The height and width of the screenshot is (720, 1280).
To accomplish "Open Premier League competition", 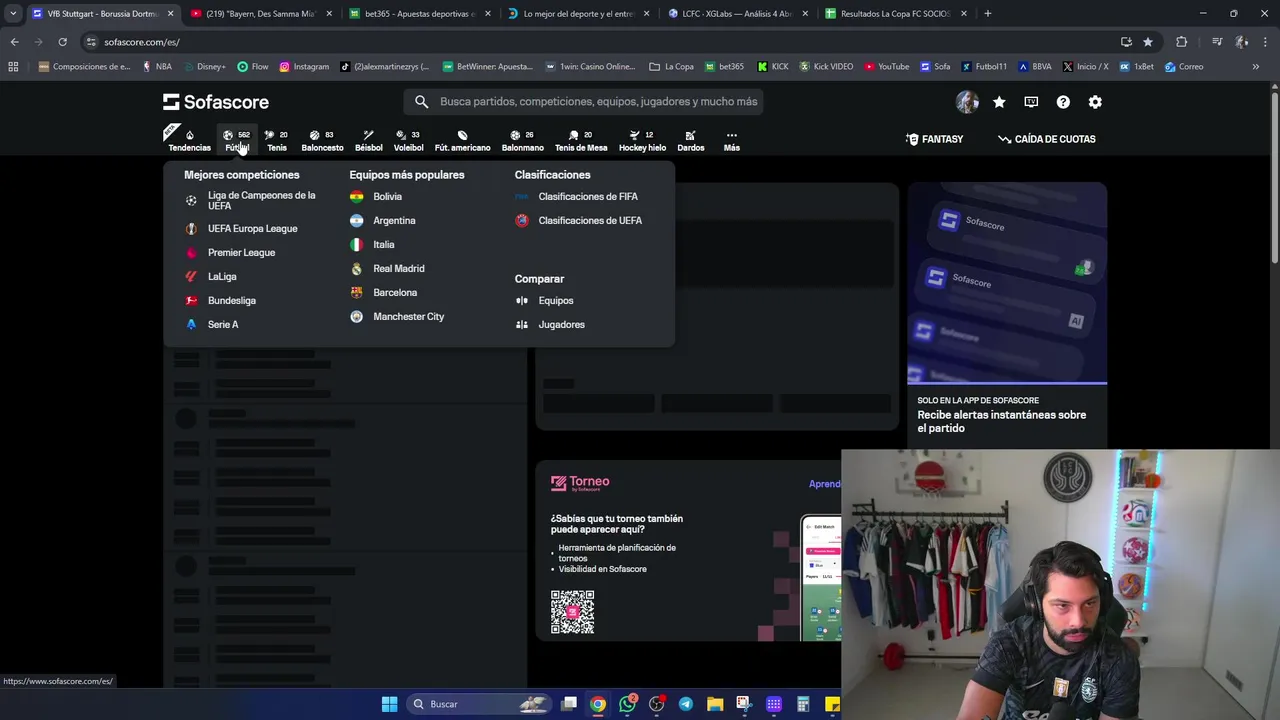I will click(x=231, y=252).
